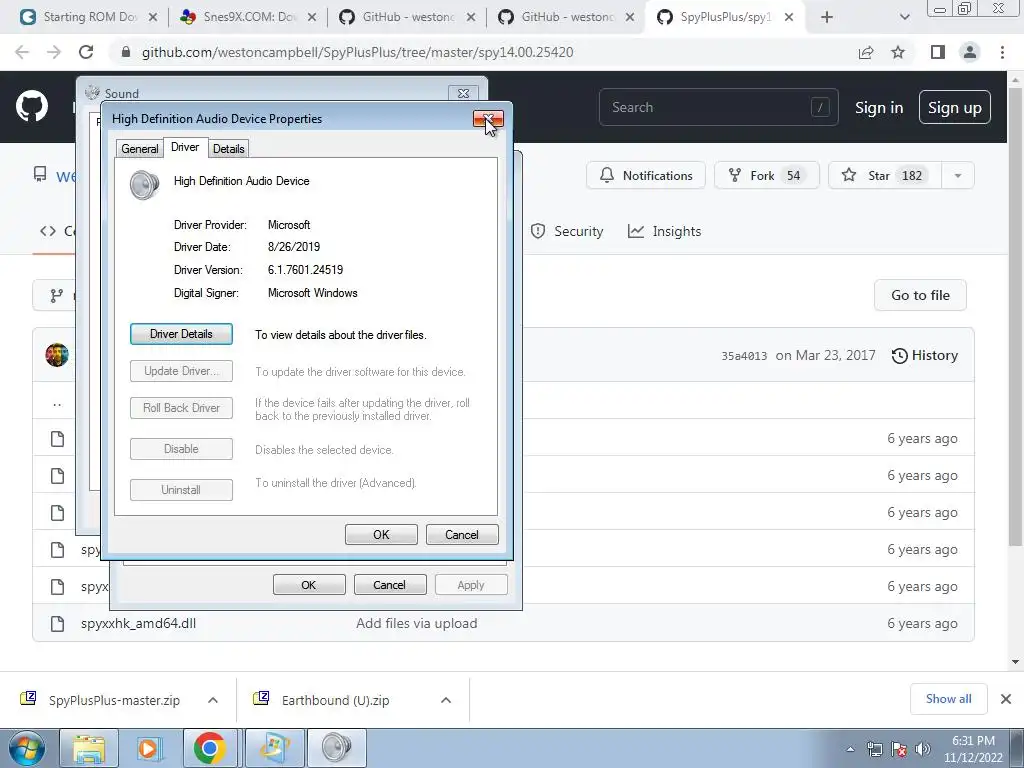
Task: Click OK in Audio Device Properties dialog
Action: pos(381,534)
